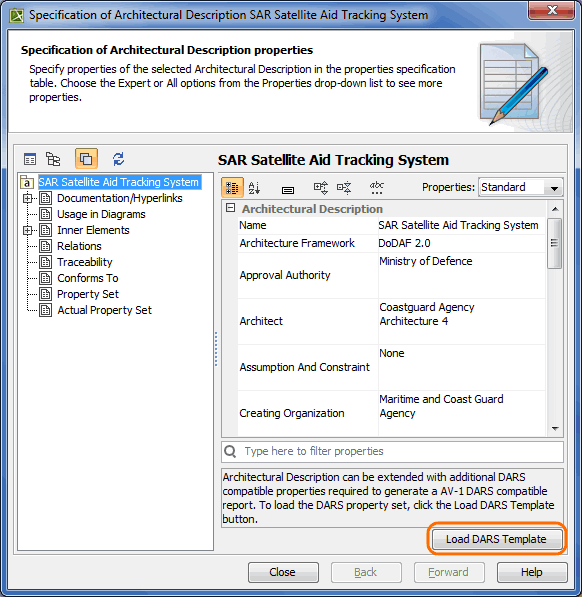Click the abc text display icon

376,188
